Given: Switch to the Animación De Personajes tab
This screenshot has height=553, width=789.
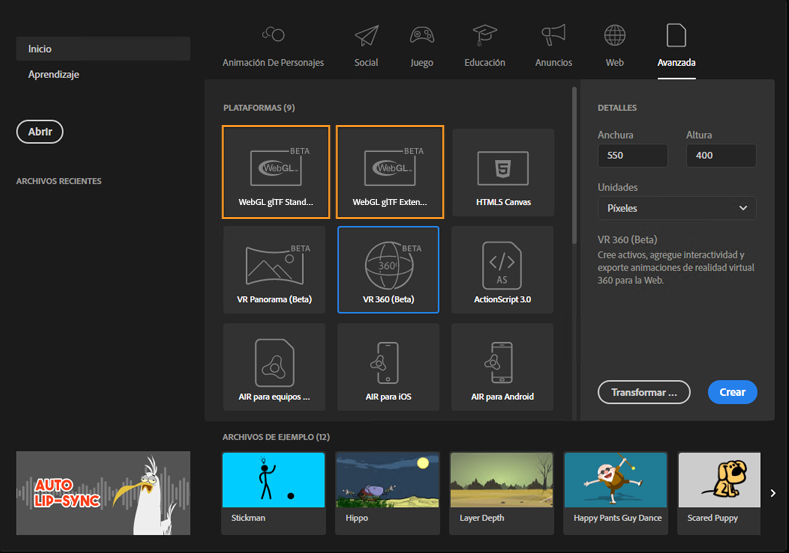Looking at the screenshot, I should click(273, 46).
